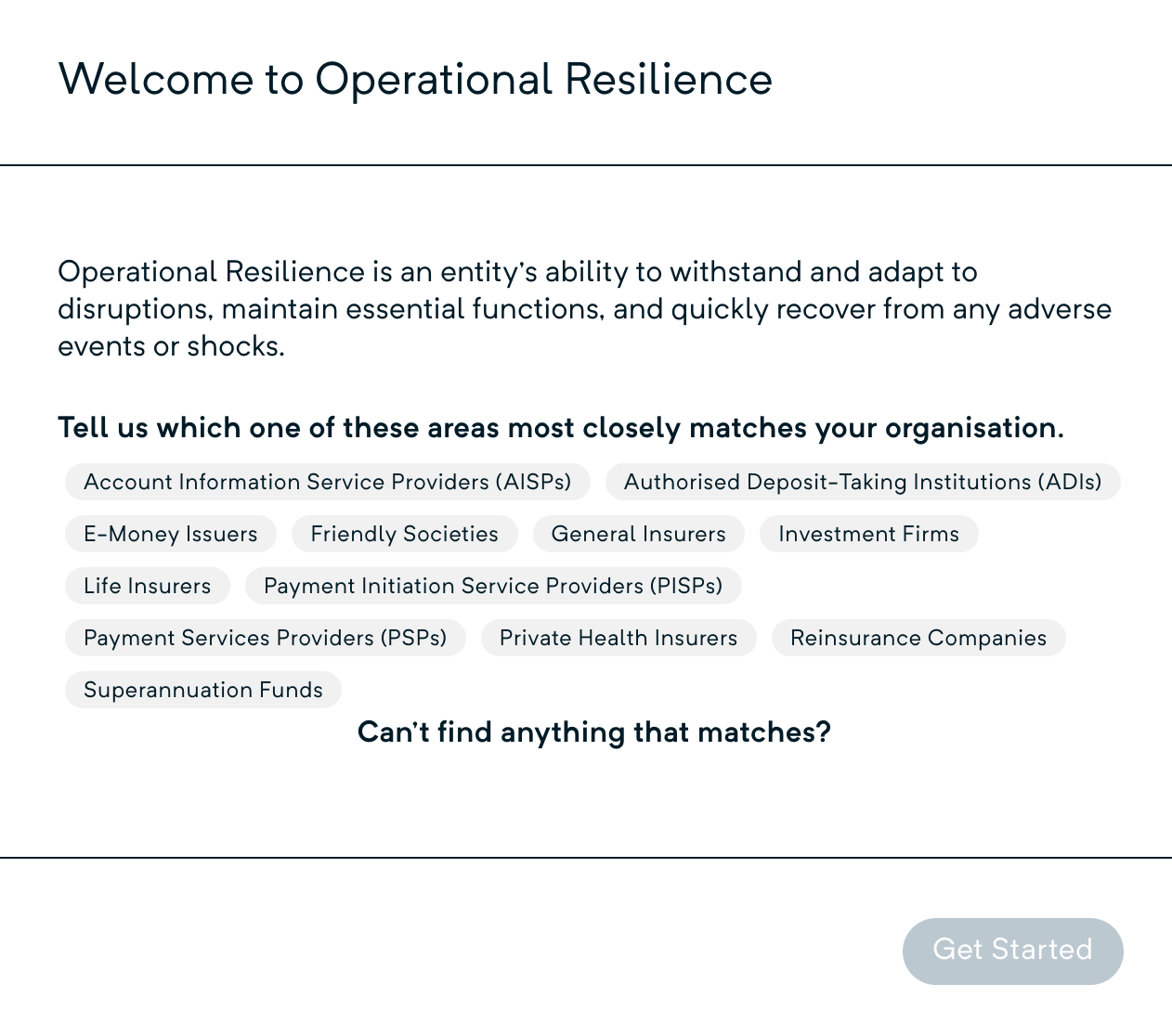
Task: Select the Friendly Societies option
Action: point(404,534)
